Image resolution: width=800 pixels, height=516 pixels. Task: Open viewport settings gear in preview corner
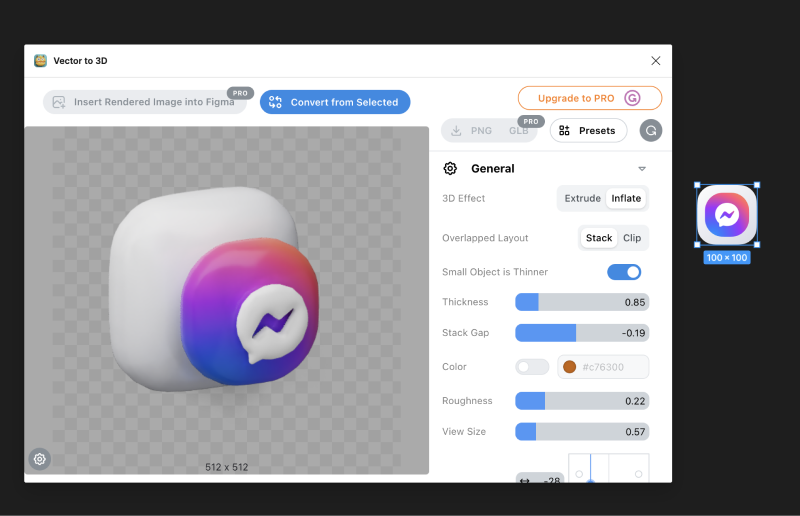40,459
